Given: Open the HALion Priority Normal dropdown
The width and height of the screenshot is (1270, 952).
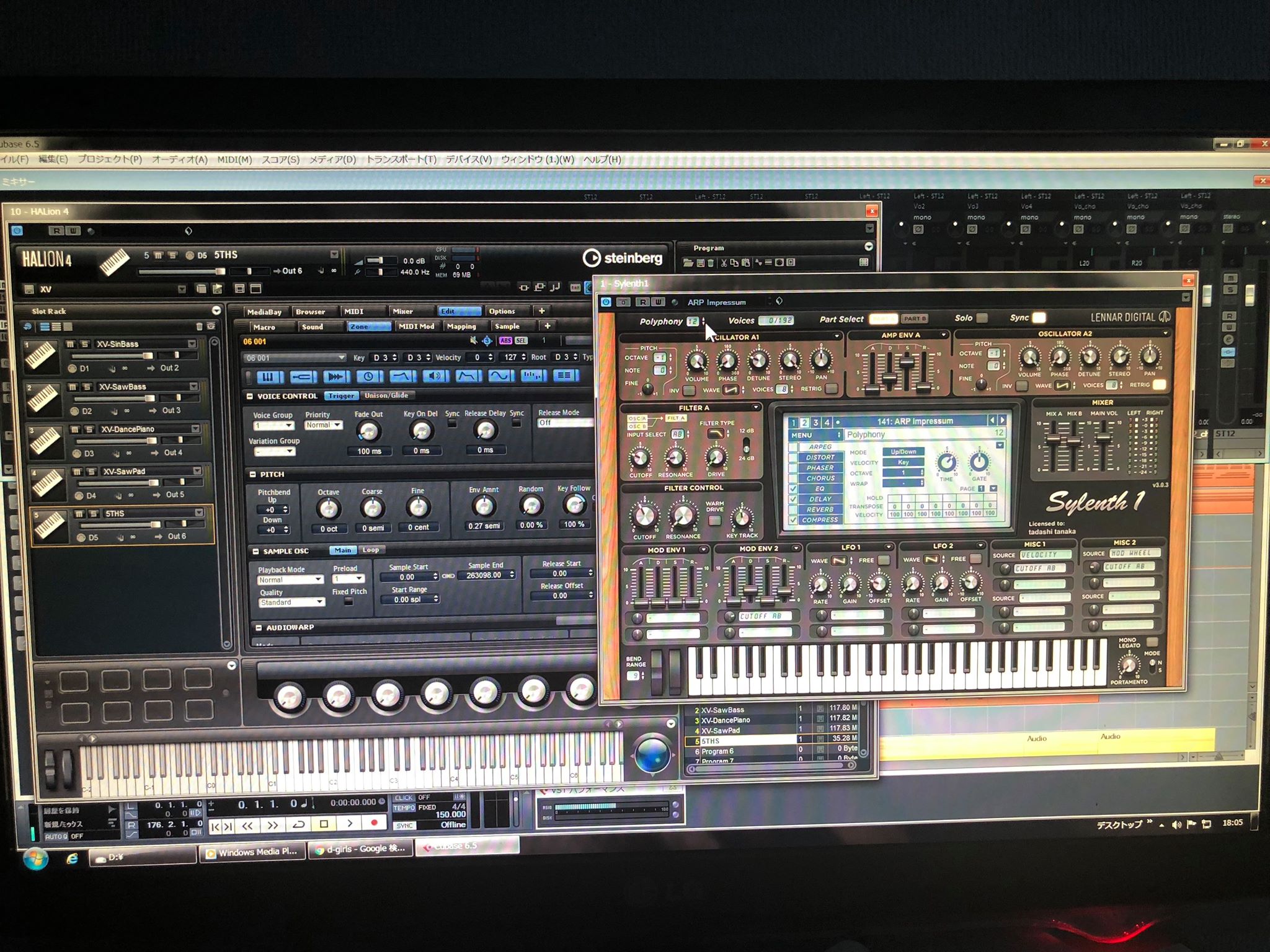Looking at the screenshot, I should 323,425.
